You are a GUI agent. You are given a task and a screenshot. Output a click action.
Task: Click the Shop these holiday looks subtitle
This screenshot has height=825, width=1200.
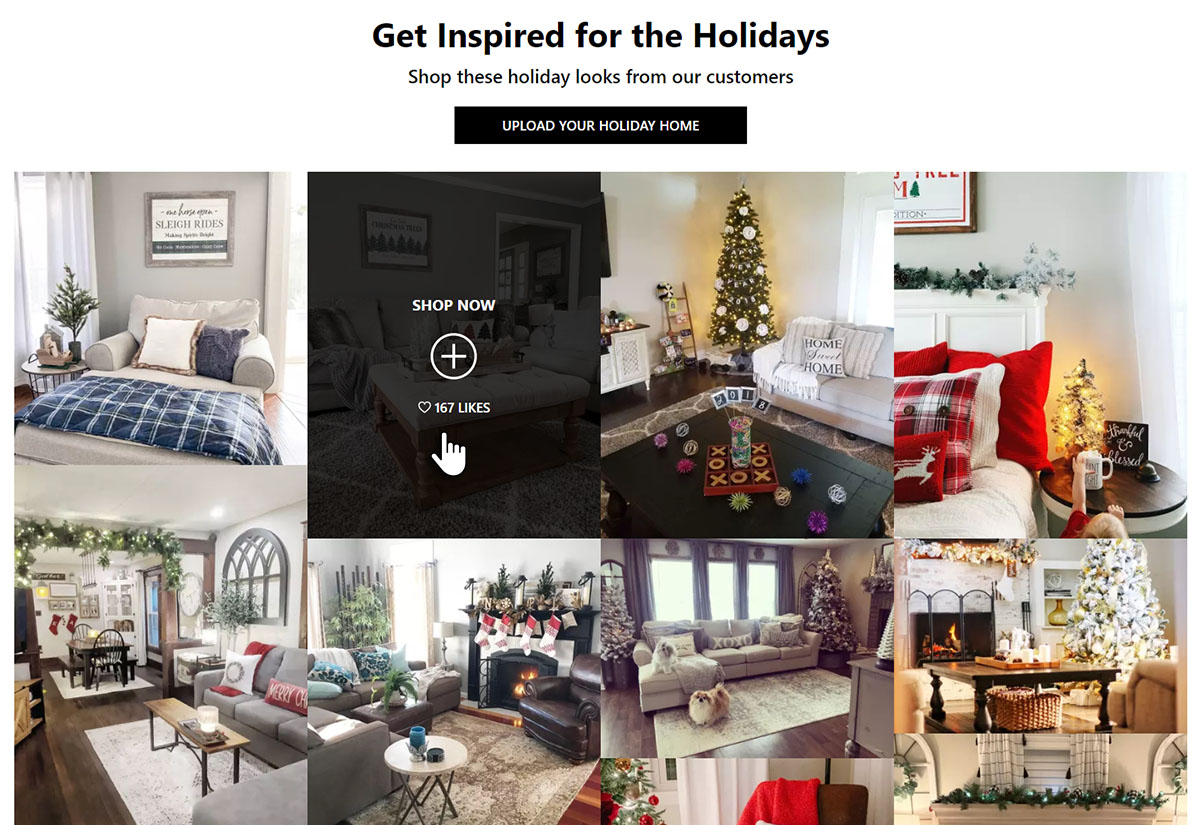[600, 77]
